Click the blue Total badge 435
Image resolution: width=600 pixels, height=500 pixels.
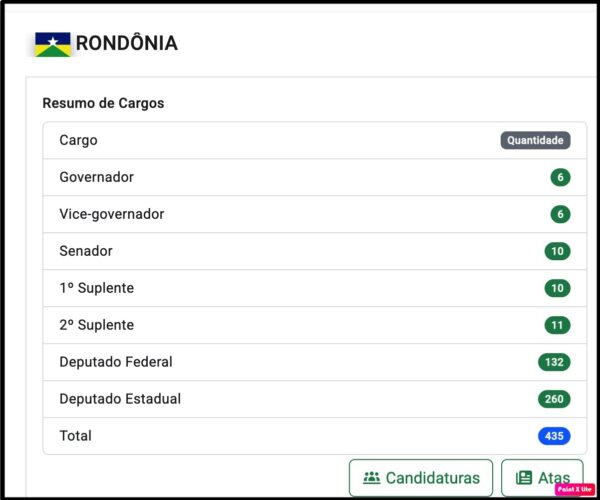pyautogui.click(x=554, y=436)
